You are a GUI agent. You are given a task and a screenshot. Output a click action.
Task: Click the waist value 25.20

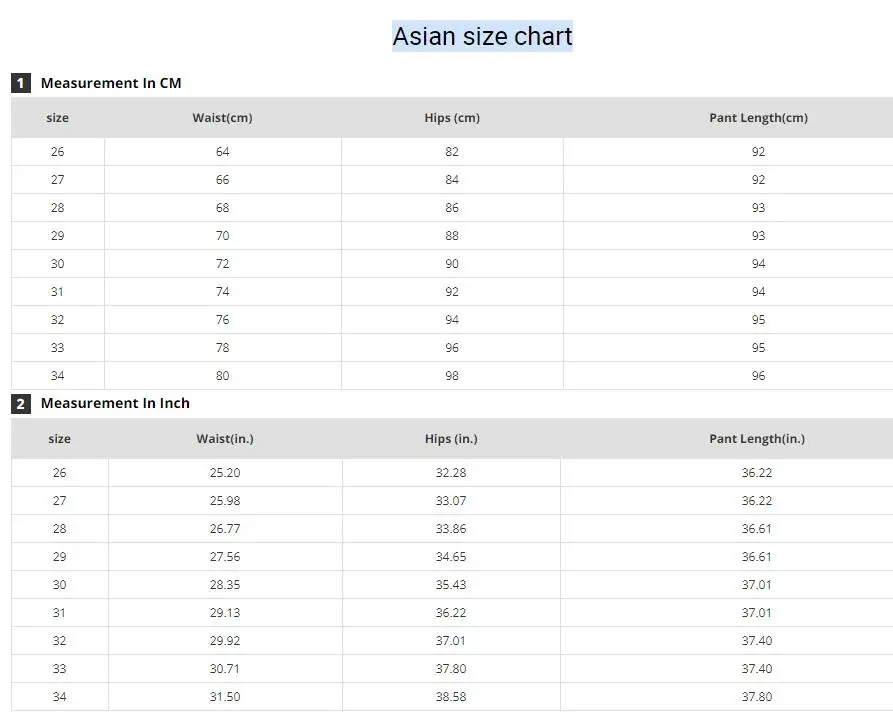[x=225, y=473]
